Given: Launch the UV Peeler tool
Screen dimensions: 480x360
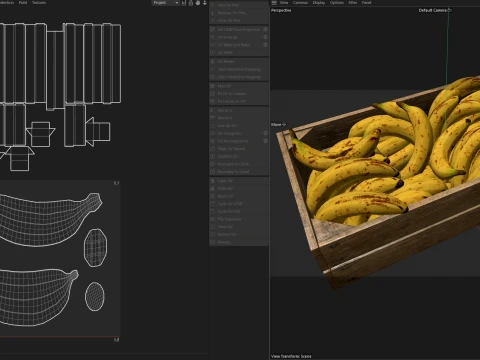Looking at the screenshot, I should tap(239, 61).
